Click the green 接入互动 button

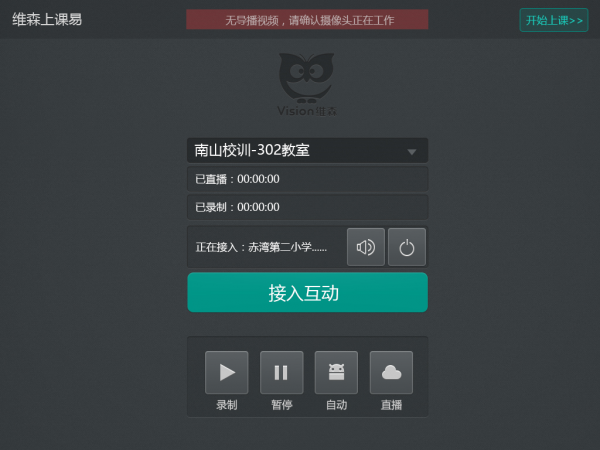tap(308, 292)
